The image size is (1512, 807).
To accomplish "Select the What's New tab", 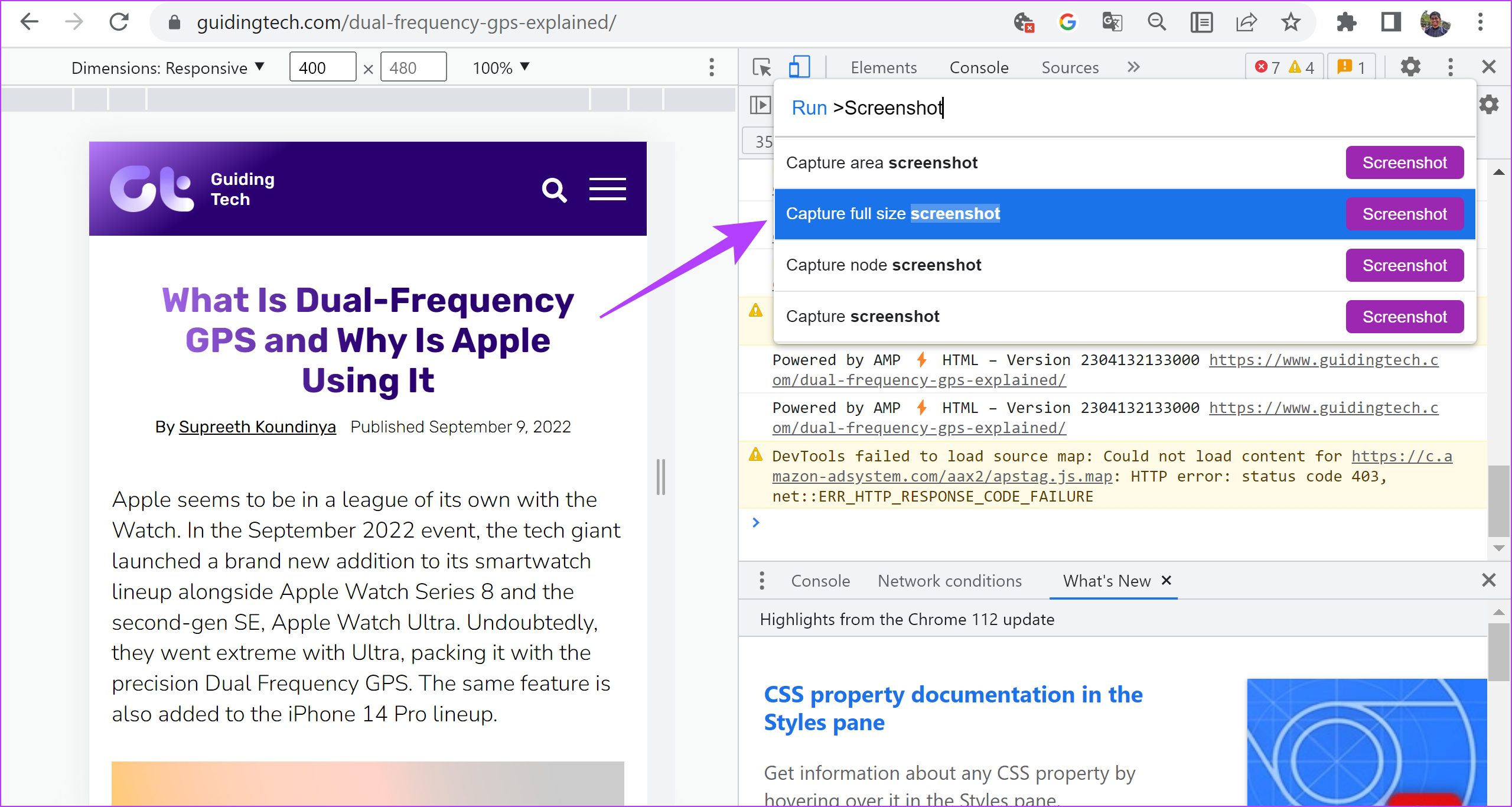I will [1106, 581].
